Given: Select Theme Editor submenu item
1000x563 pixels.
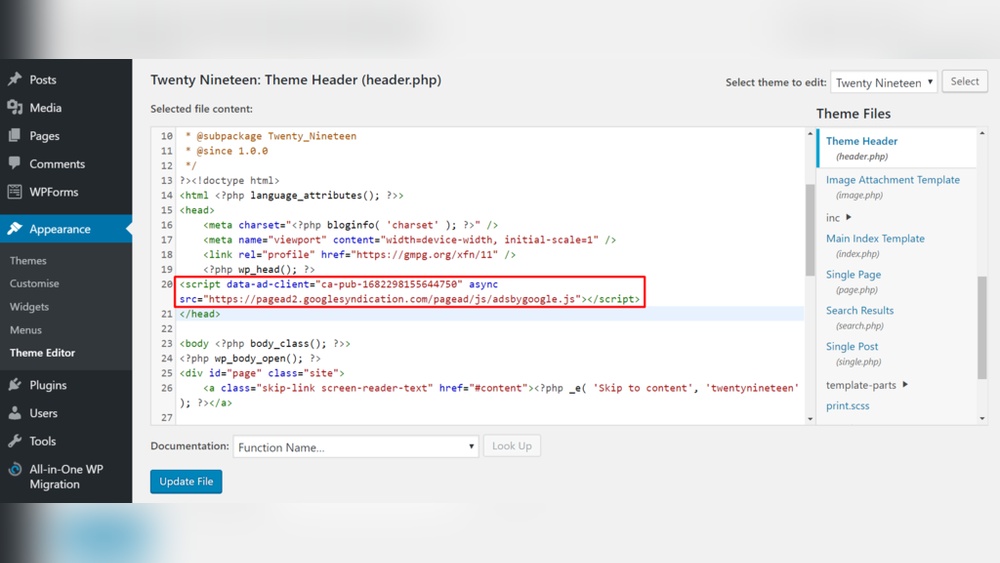Looking at the screenshot, I should [42, 353].
